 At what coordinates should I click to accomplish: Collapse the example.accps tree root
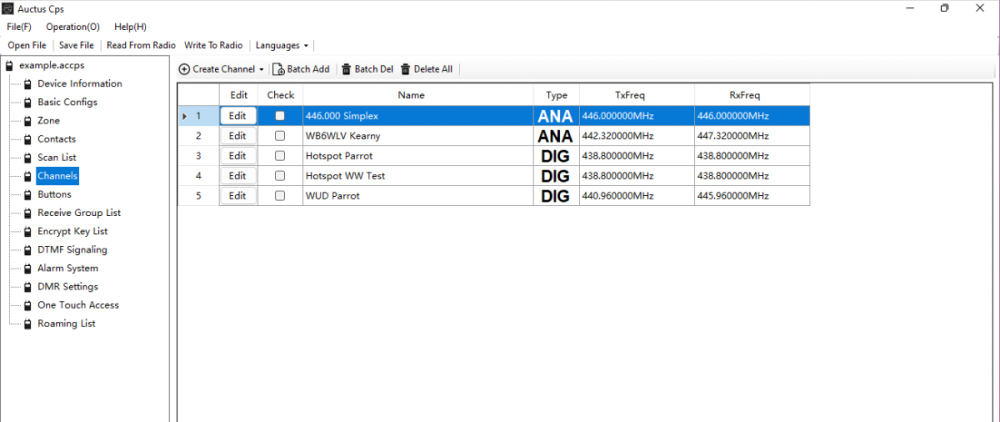click(10, 65)
